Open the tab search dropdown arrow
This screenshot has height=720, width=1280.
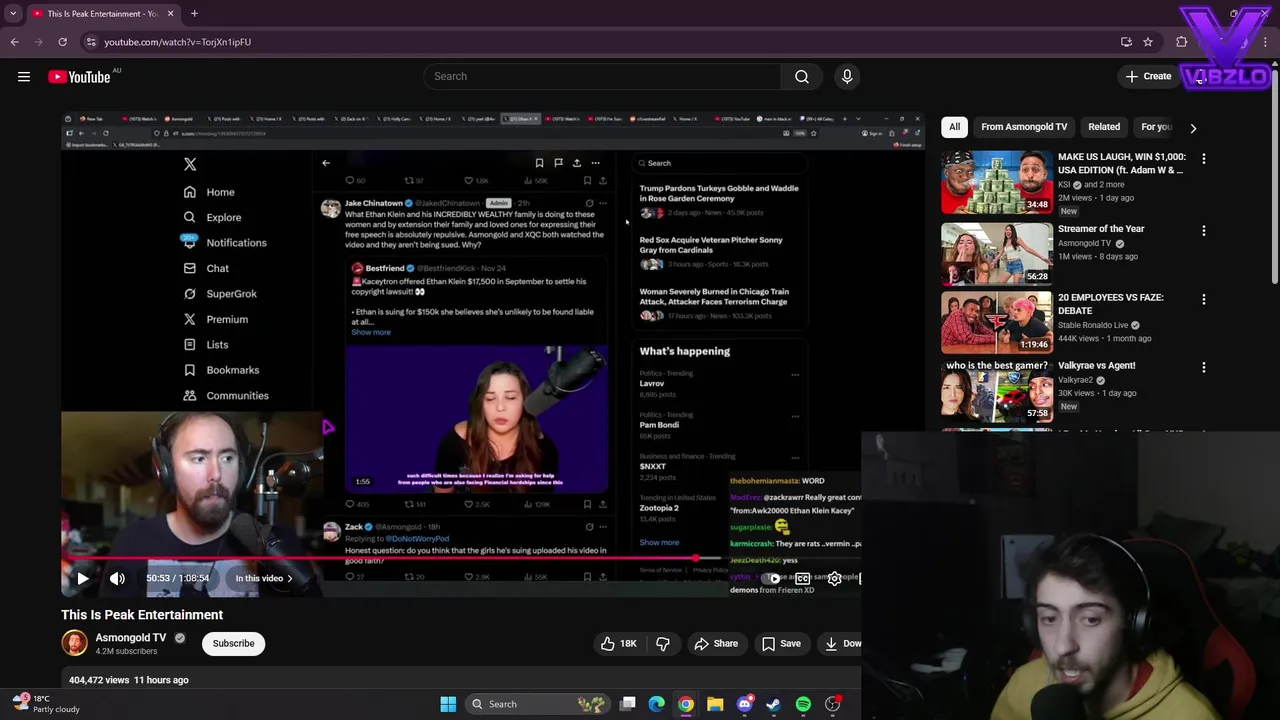13,13
